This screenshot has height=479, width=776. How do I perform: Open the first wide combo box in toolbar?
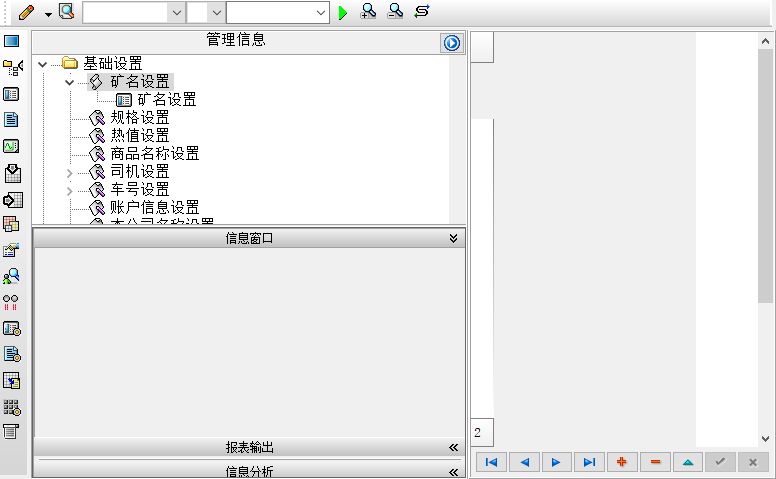(x=134, y=13)
